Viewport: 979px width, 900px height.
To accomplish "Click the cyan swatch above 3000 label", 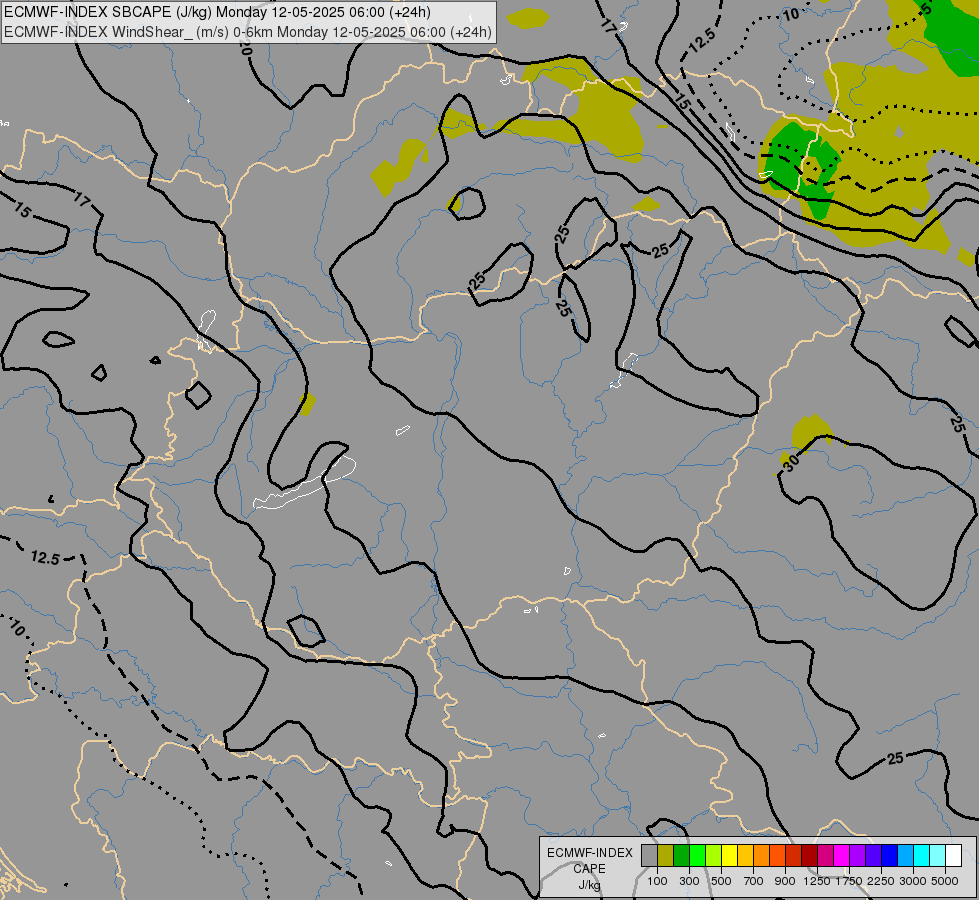I will tap(922, 856).
